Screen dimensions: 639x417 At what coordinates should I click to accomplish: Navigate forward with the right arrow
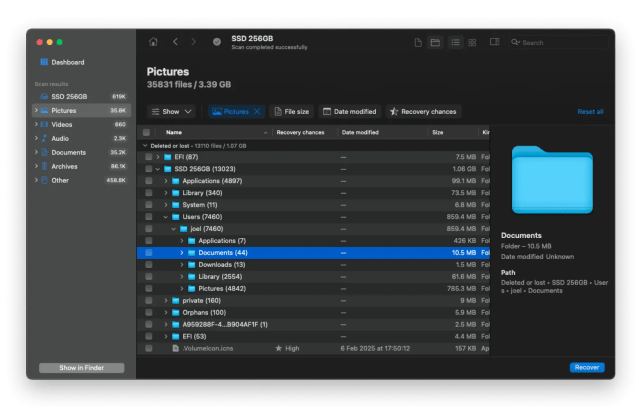pos(194,42)
